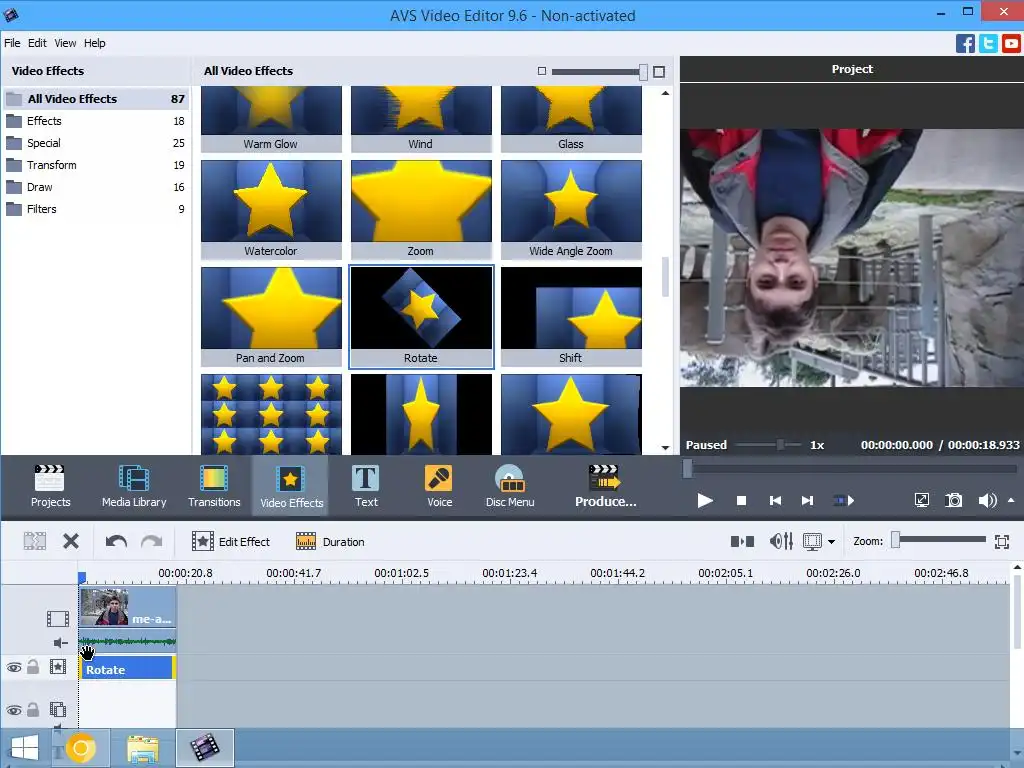Select the Rotate effect block on timeline
The height and width of the screenshot is (768, 1024).
tap(127, 669)
